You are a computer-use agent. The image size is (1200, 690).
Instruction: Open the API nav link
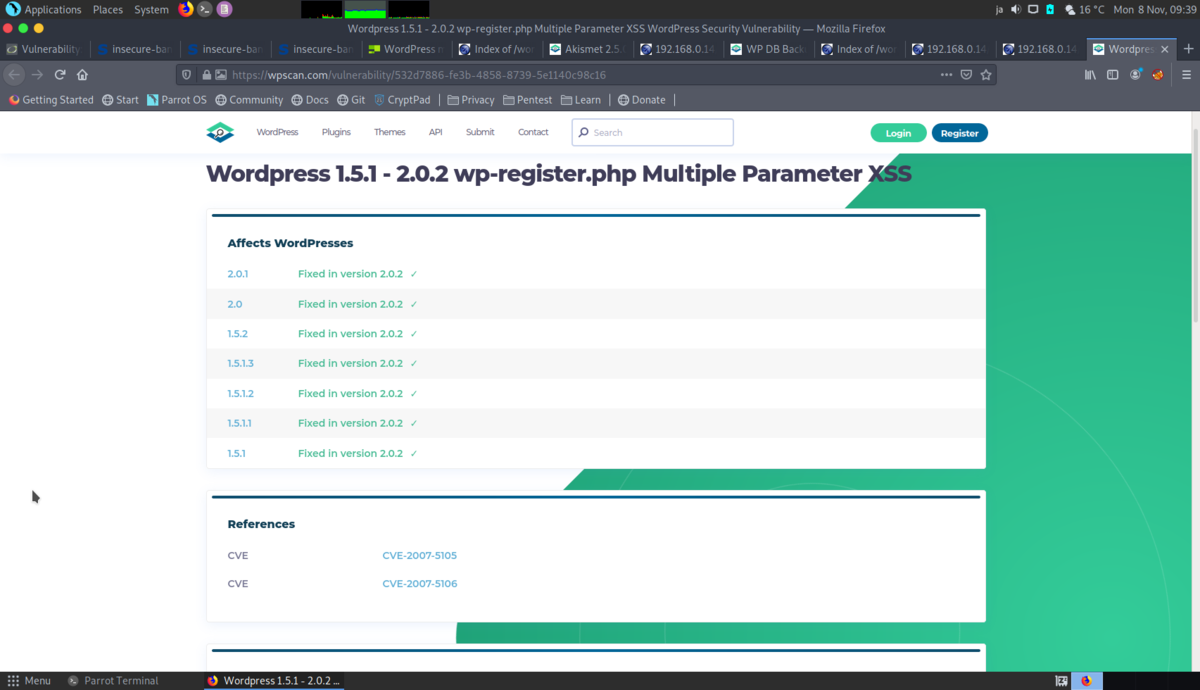tap(435, 132)
